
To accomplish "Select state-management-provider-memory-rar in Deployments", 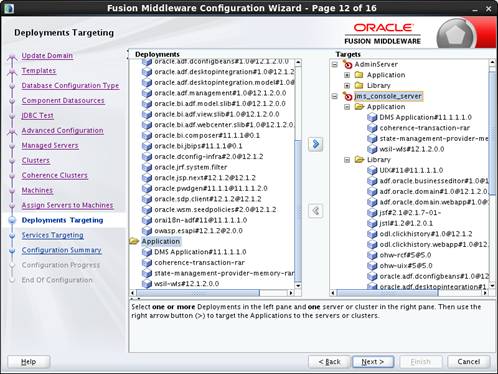I will pos(224,273).
